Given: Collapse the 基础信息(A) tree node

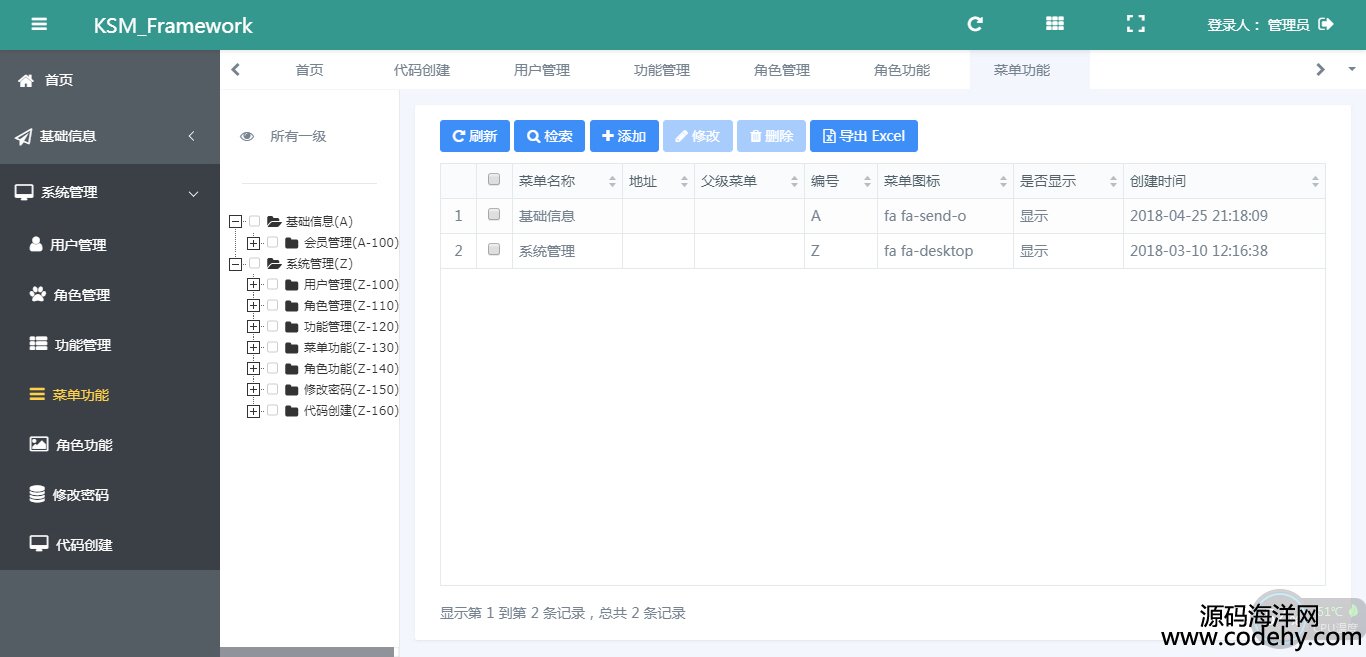Looking at the screenshot, I should tap(235, 222).
